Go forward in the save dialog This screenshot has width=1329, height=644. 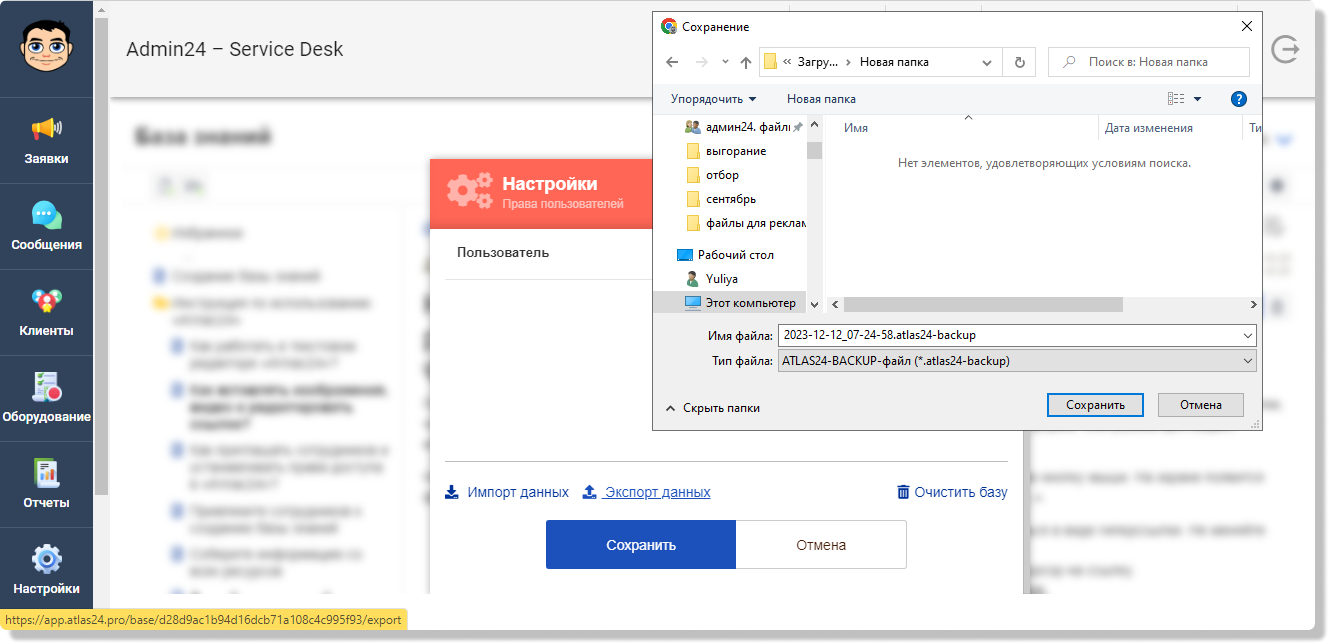pos(701,62)
